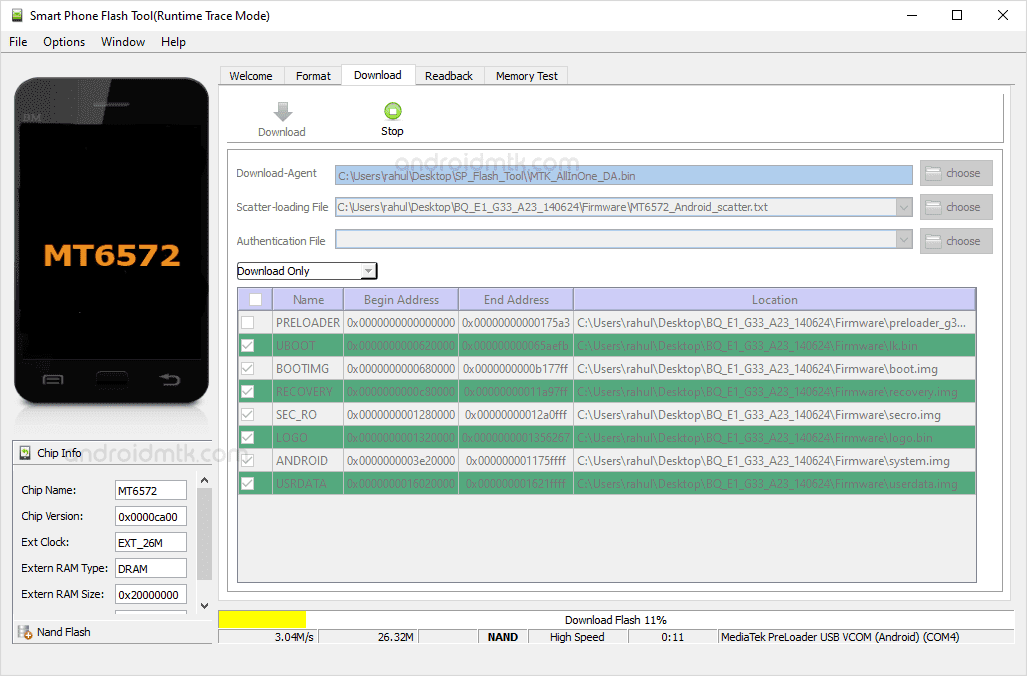
Task: Switch to the Readback tab
Action: point(448,75)
